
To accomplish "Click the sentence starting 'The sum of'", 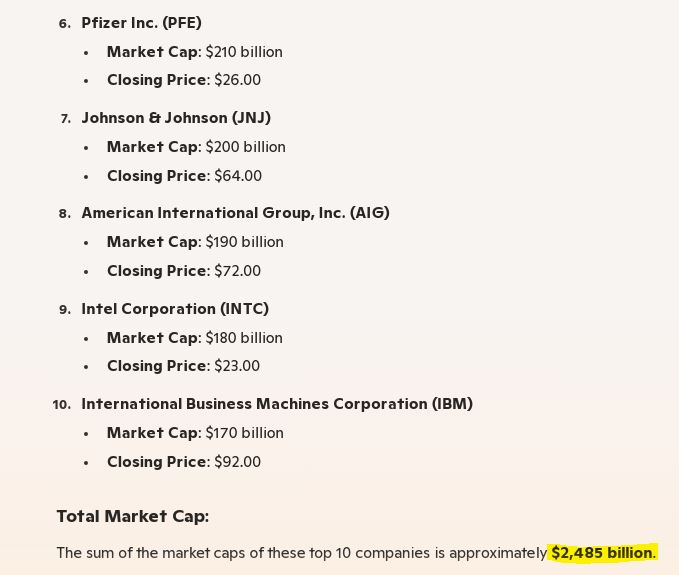I will [x=300, y=553].
